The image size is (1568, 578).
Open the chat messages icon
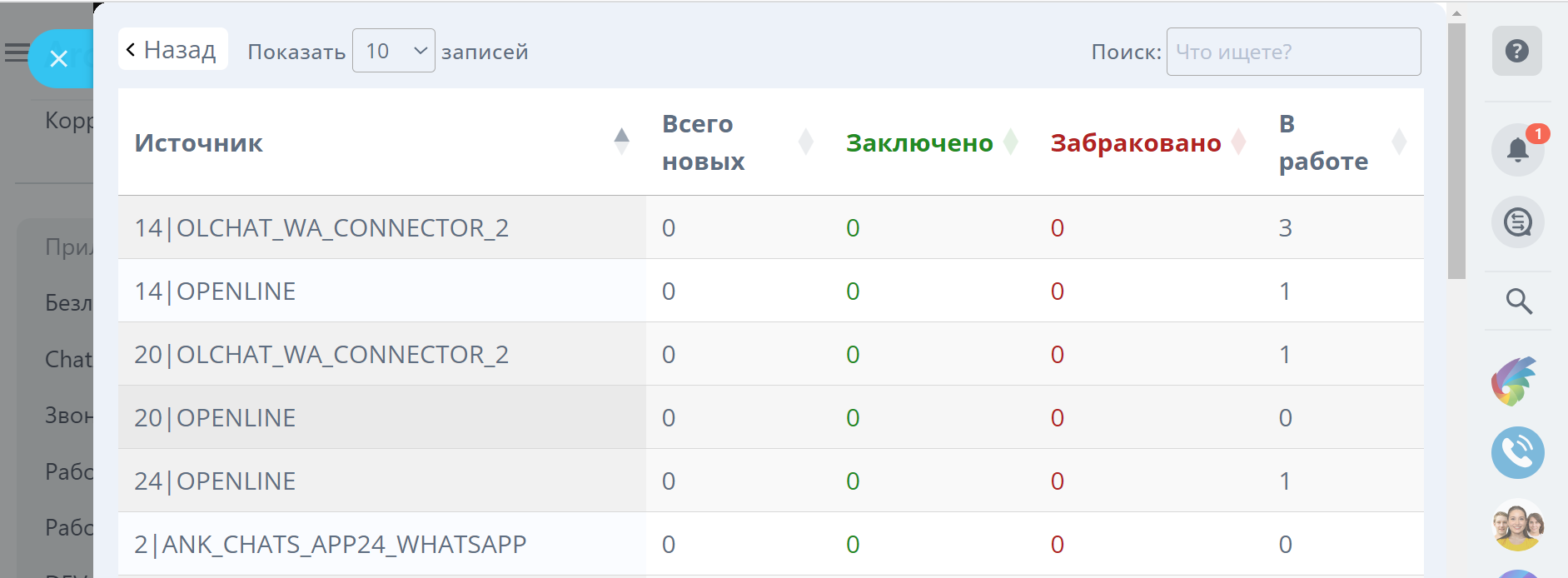click(x=1517, y=222)
